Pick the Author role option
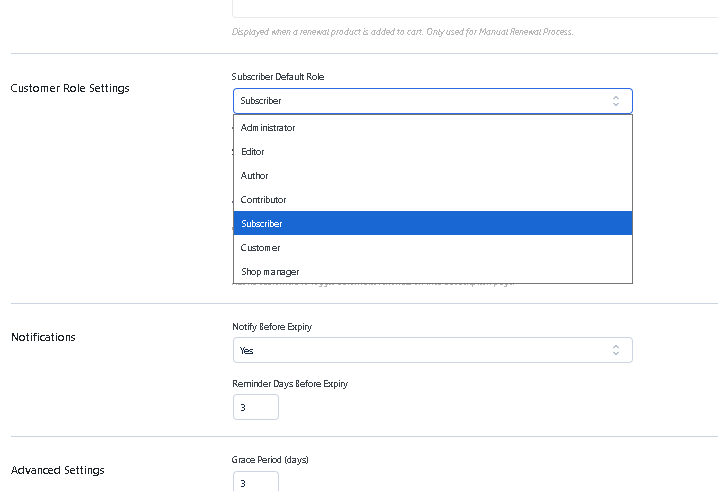Screen dimensions: 718x491 (255, 176)
